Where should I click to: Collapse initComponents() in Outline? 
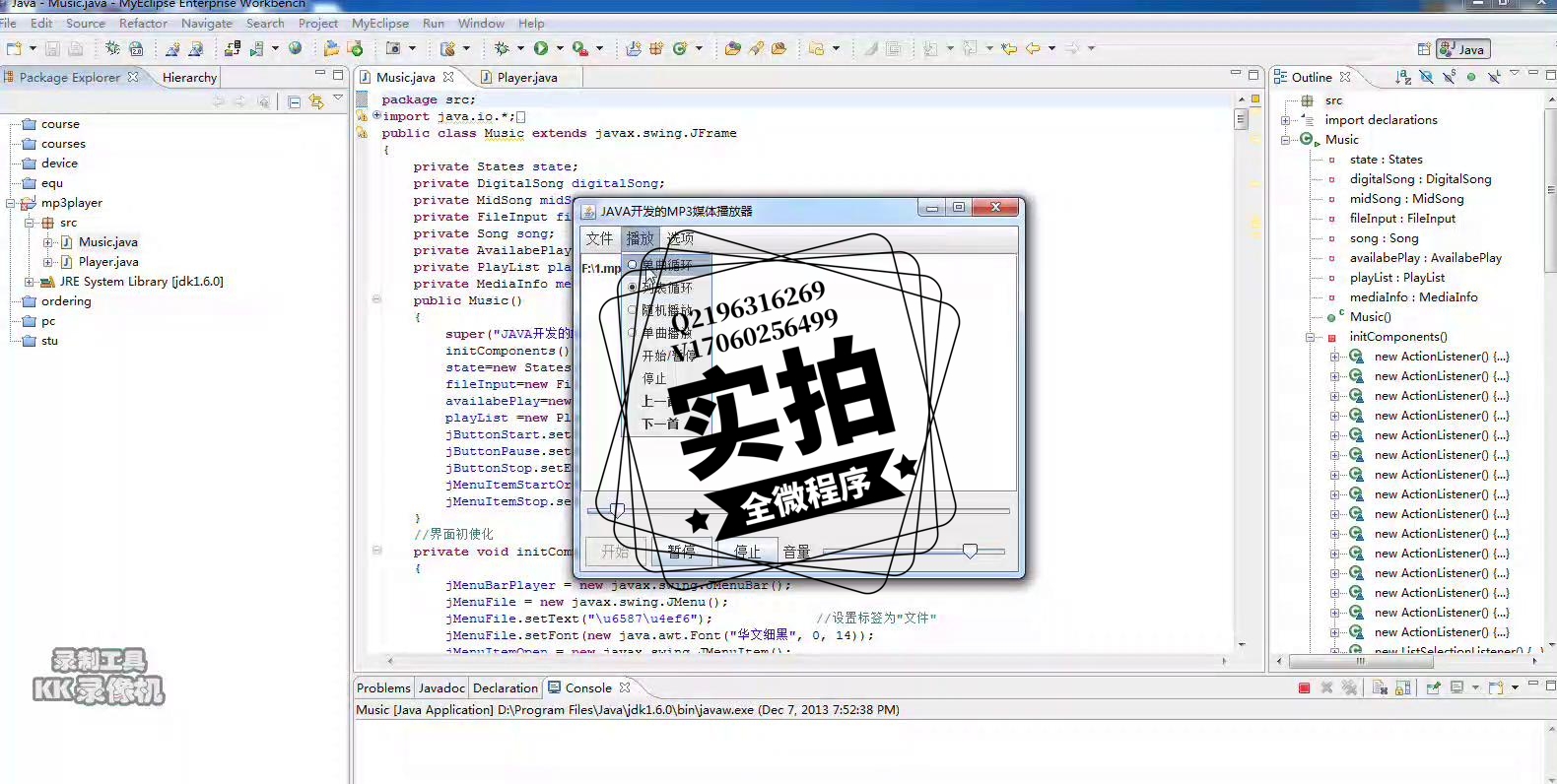pos(1311,337)
